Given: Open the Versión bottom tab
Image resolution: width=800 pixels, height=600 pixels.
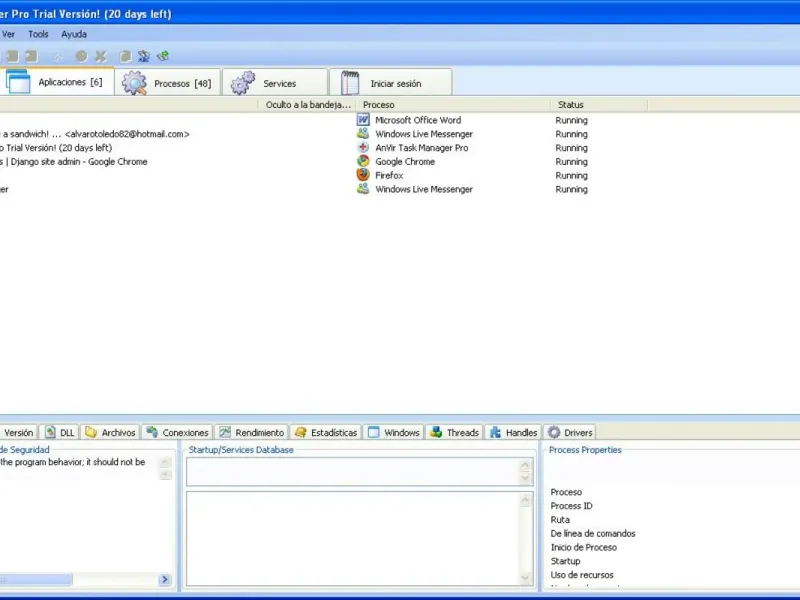Looking at the screenshot, I should (x=18, y=432).
